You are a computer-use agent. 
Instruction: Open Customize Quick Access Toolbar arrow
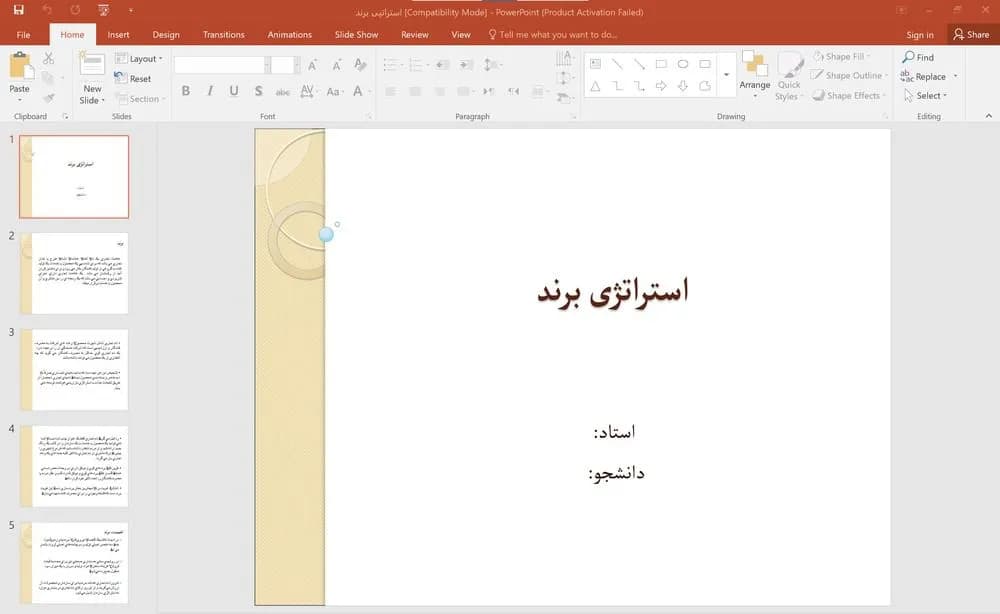click(131, 10)
